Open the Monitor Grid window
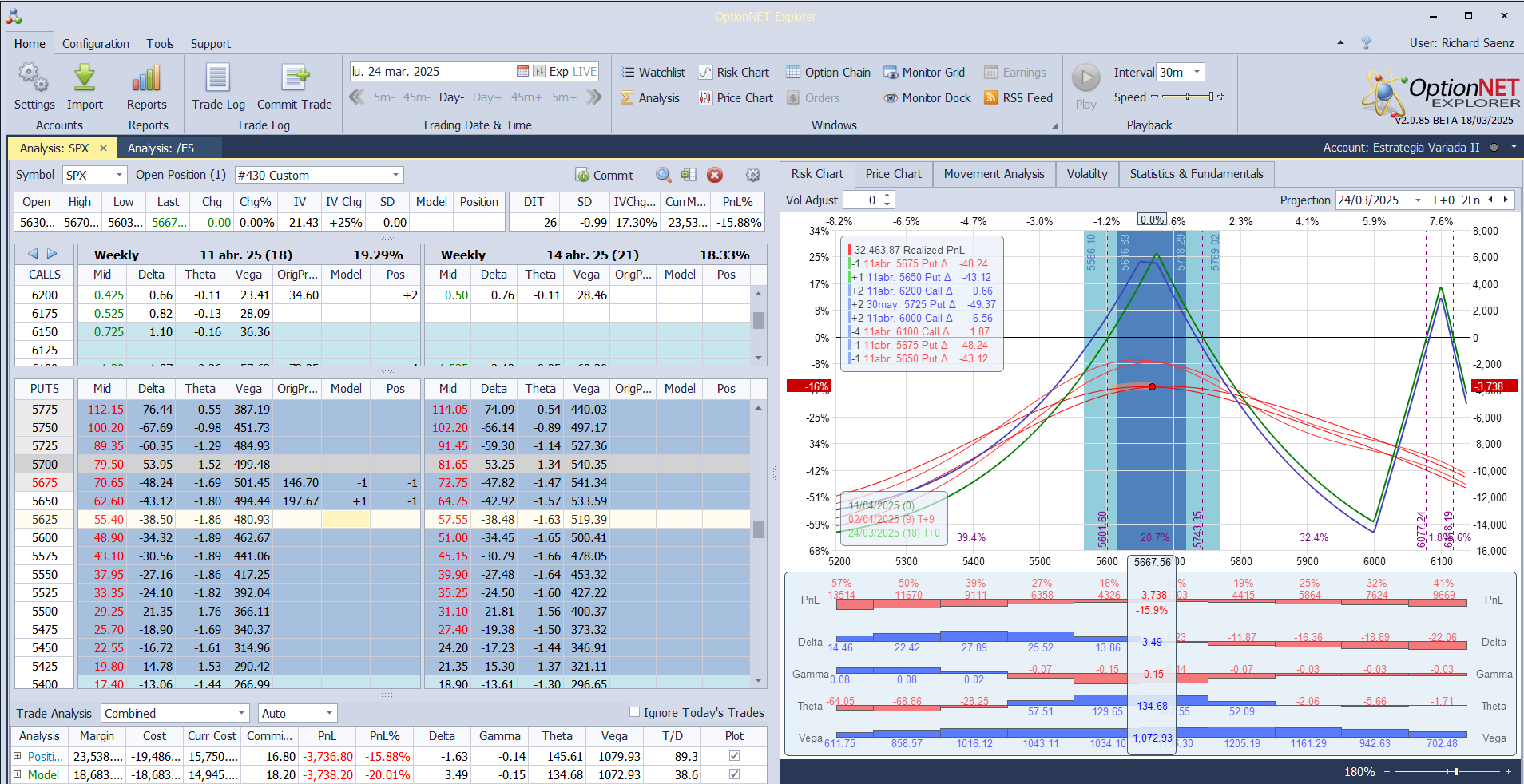 click(923, 72)
